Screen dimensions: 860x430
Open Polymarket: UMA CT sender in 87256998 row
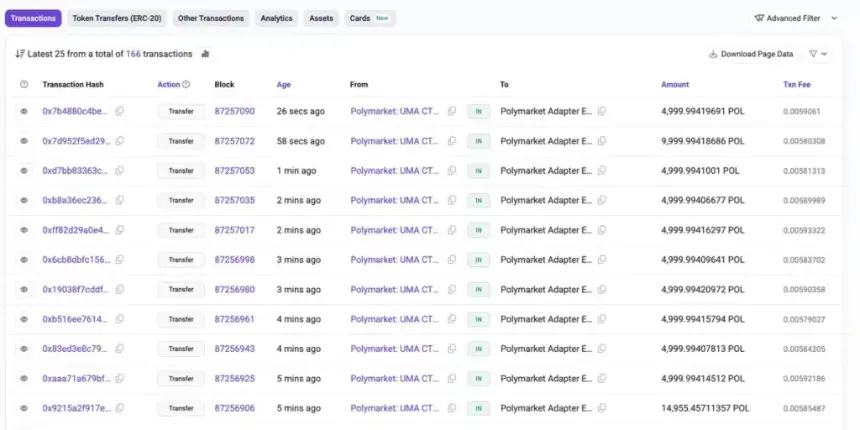395,260
